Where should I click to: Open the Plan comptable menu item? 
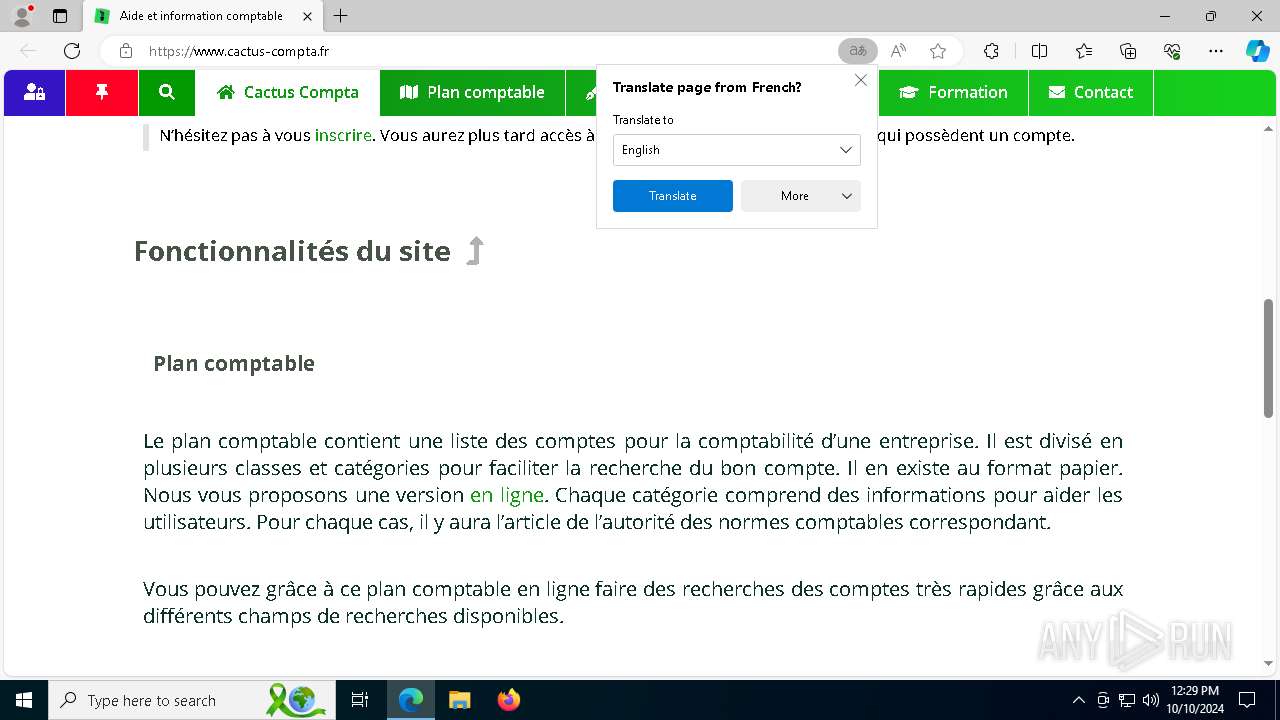[472, 92]
